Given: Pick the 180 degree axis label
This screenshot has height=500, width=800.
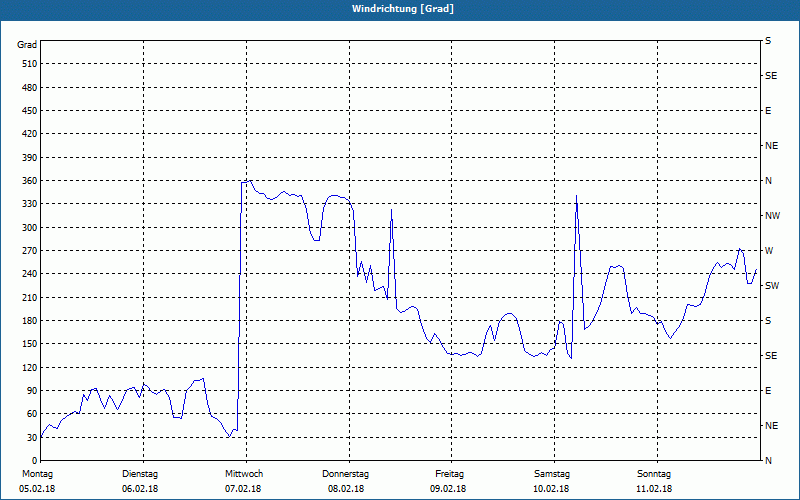Looking at the screenshot, I should (30, 321).
